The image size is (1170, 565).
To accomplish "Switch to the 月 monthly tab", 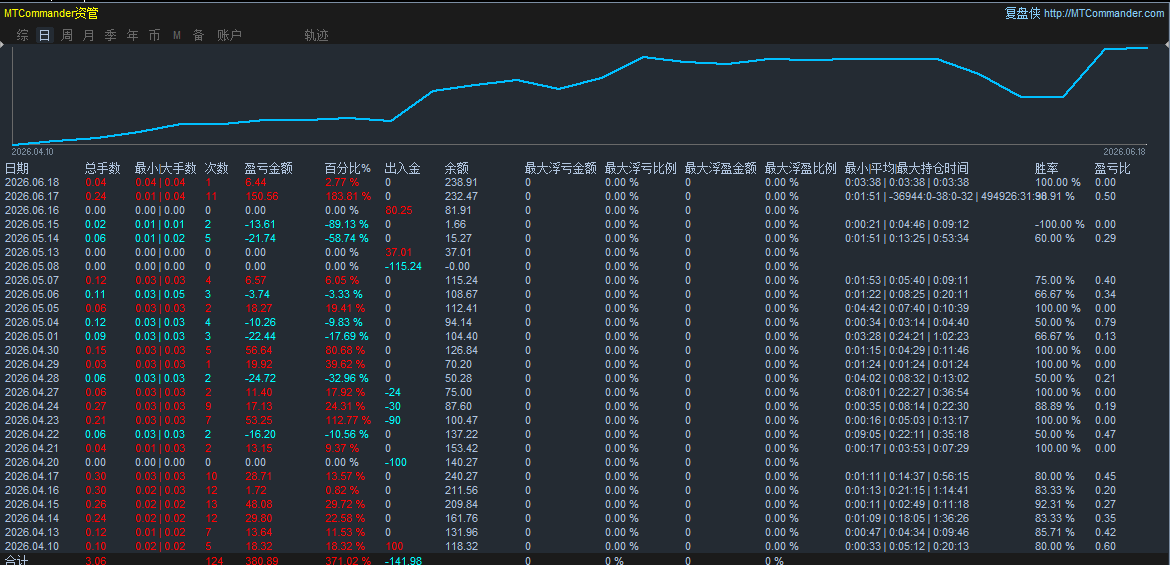I will pos(89,35).
